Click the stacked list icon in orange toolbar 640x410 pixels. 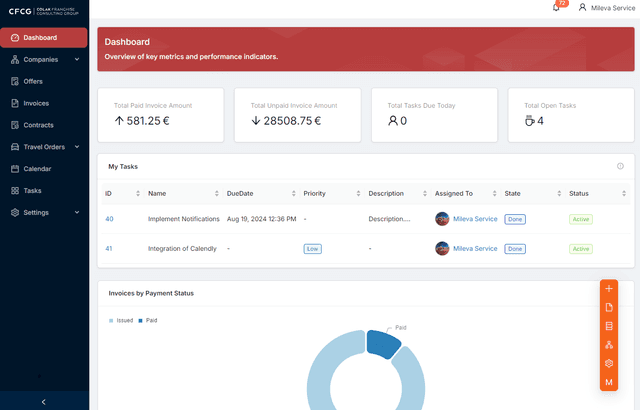pyautogui.click(x=609, y=326)
